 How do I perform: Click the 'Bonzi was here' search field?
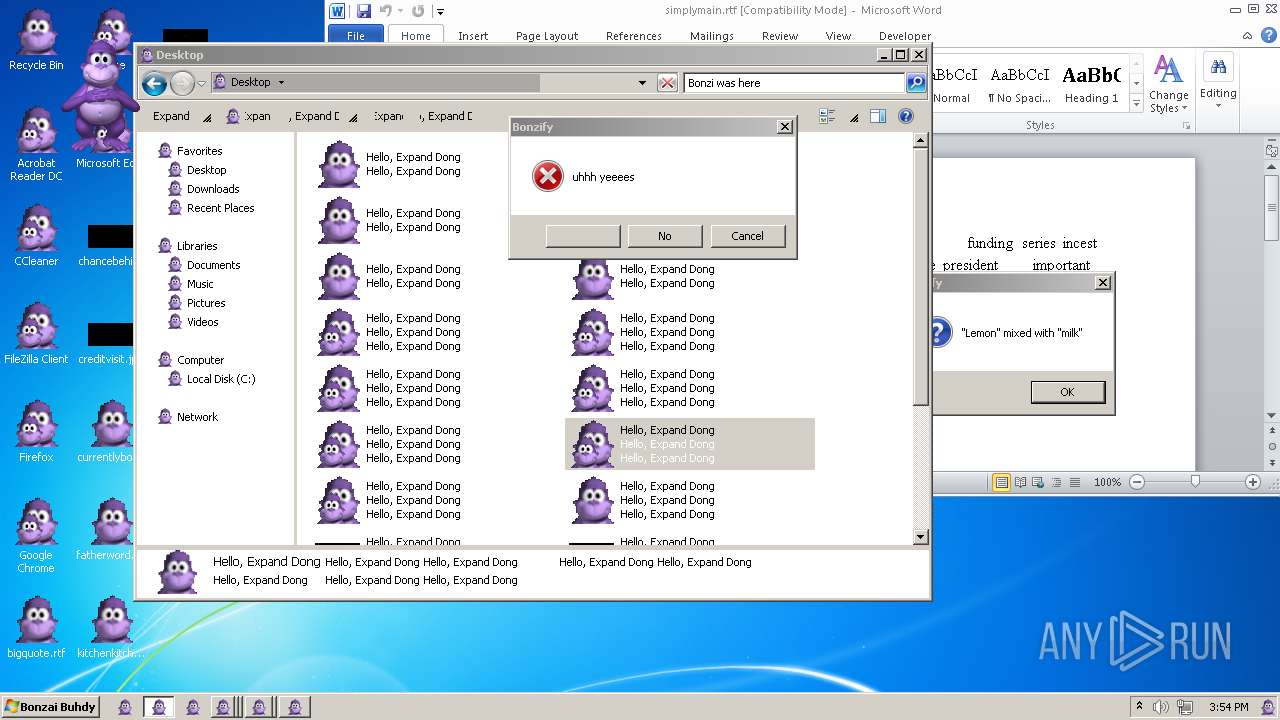pyautogui.click(x=794, y=83)
